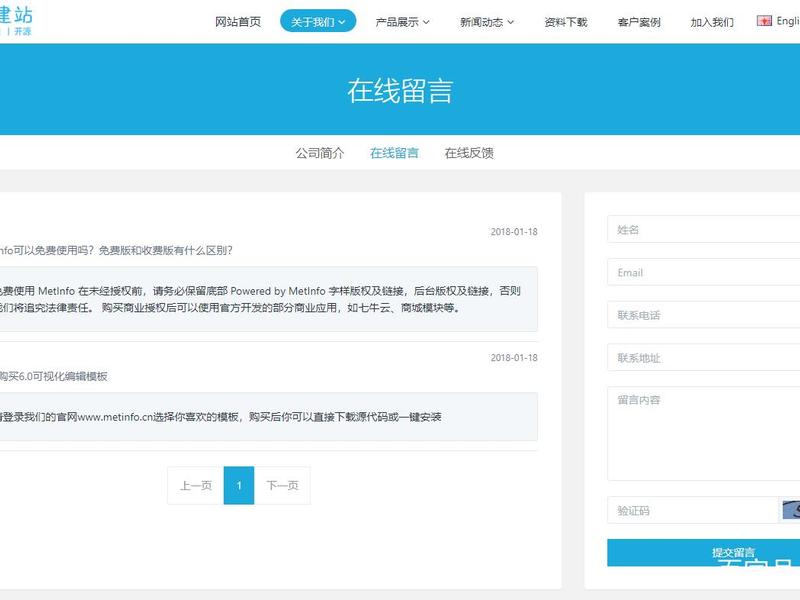The image size is (800, 600).
Task: Click the 购买6.0可视化编辑模板 message title
Action: (54, 377)
